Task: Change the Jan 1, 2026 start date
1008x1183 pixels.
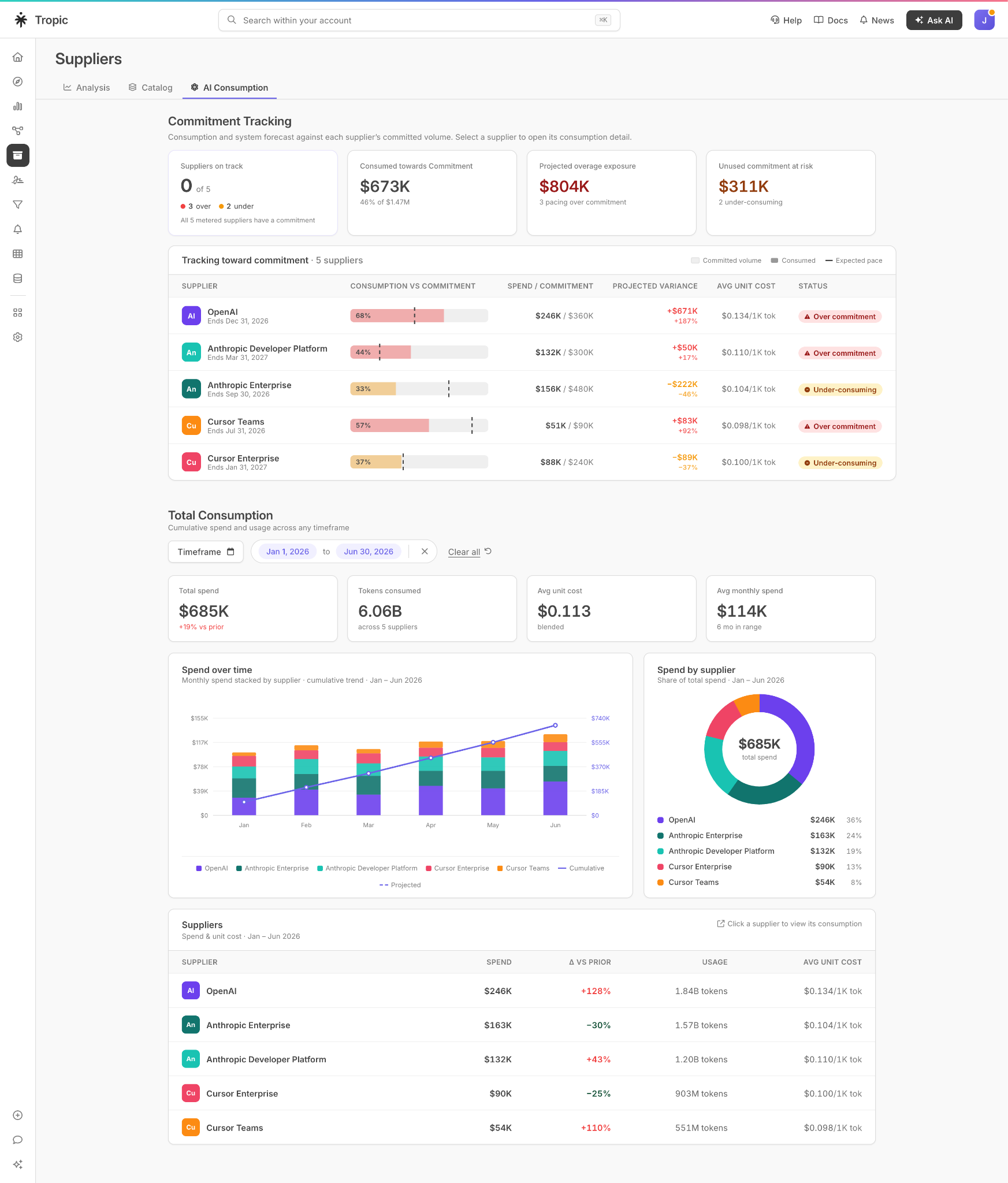Action: point(288,552)
